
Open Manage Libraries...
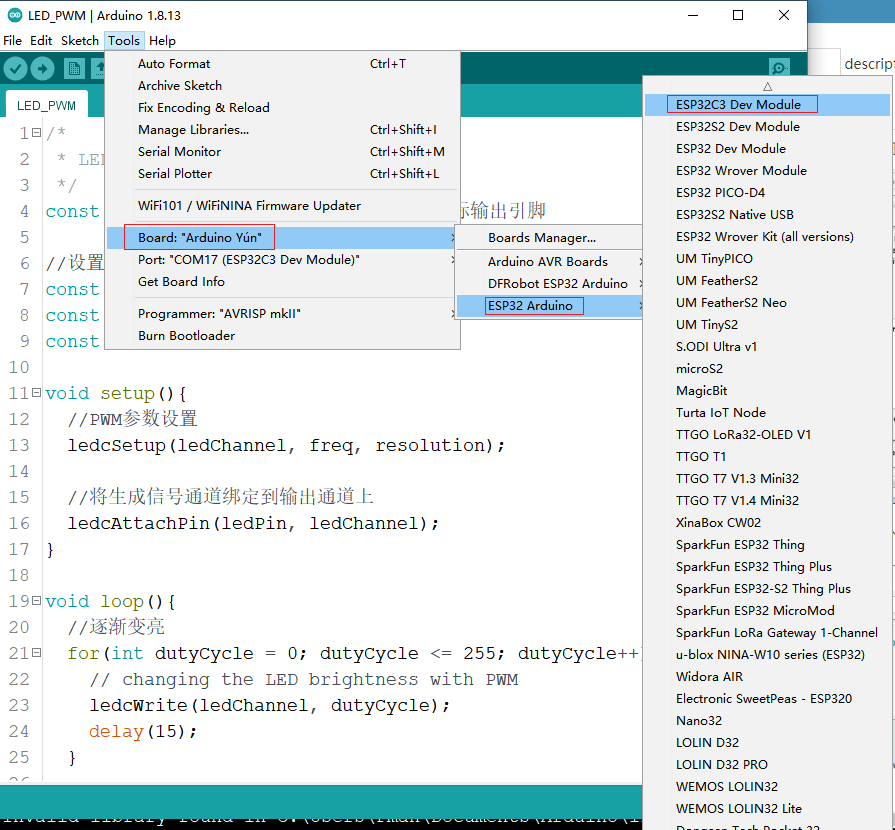pyautogui.click(x=283, y=130)
